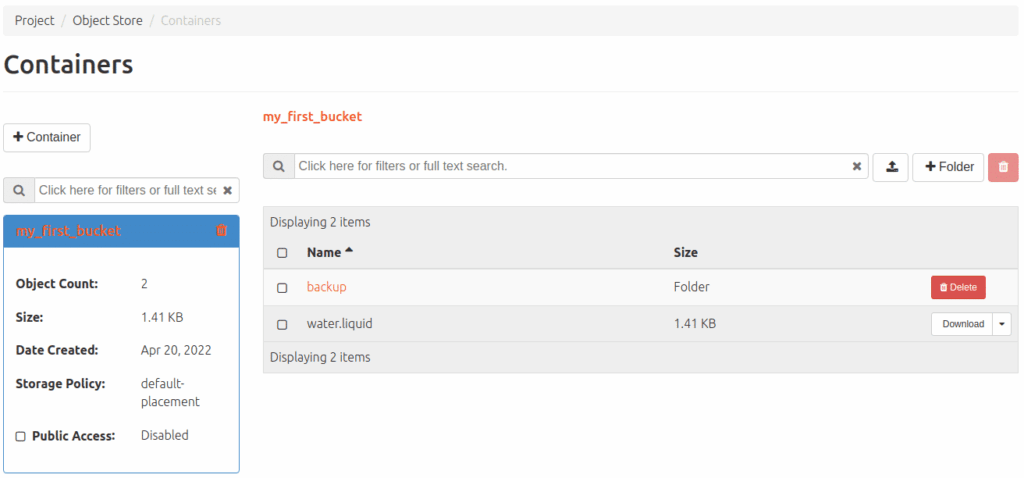
Task: Select the water.liquid row checkbox
Action: tap(282, 325)
